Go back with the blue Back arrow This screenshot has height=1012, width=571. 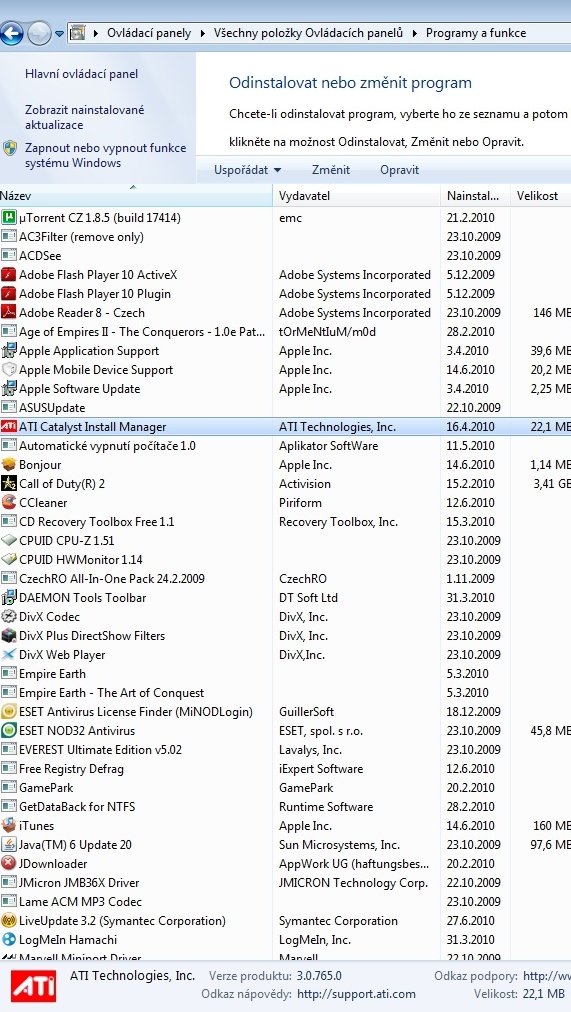pyautogui.click(x=11, y=33)
